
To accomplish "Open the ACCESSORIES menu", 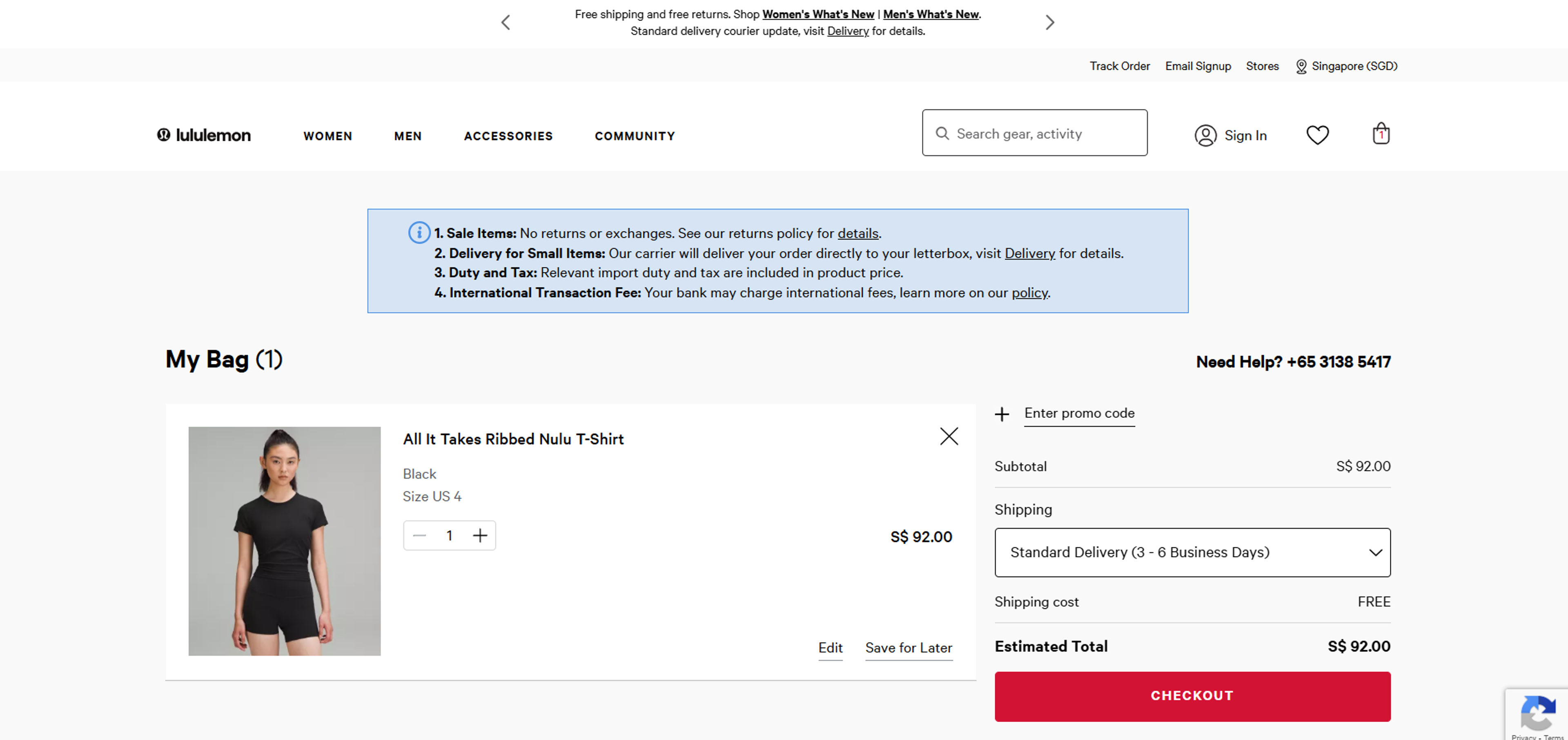I will [x=508, y=136].
